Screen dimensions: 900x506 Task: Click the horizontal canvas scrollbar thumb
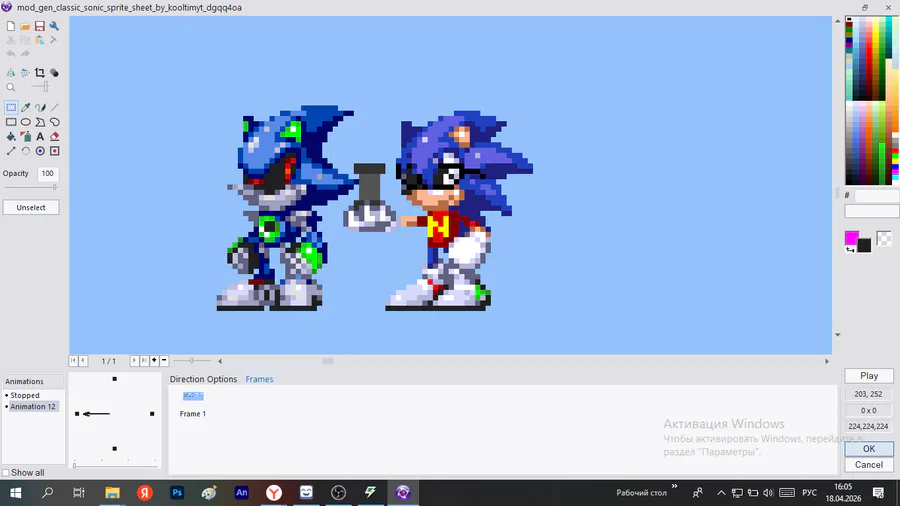pos(328,361)
